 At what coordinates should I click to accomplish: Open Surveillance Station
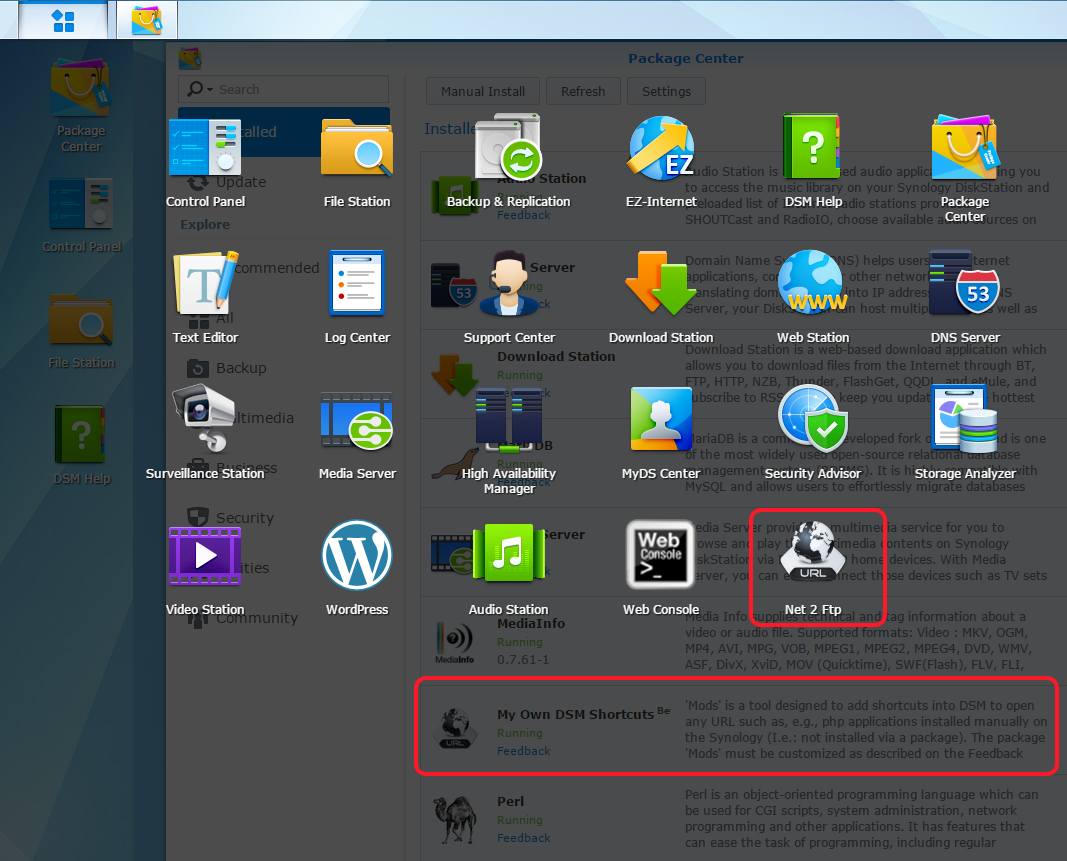205,433
